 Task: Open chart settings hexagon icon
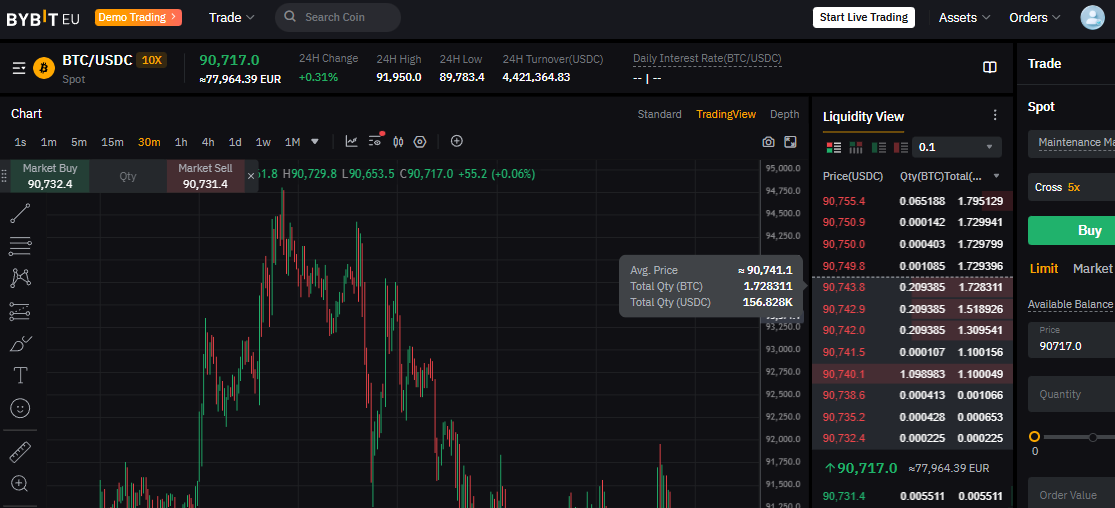(420, 142)
